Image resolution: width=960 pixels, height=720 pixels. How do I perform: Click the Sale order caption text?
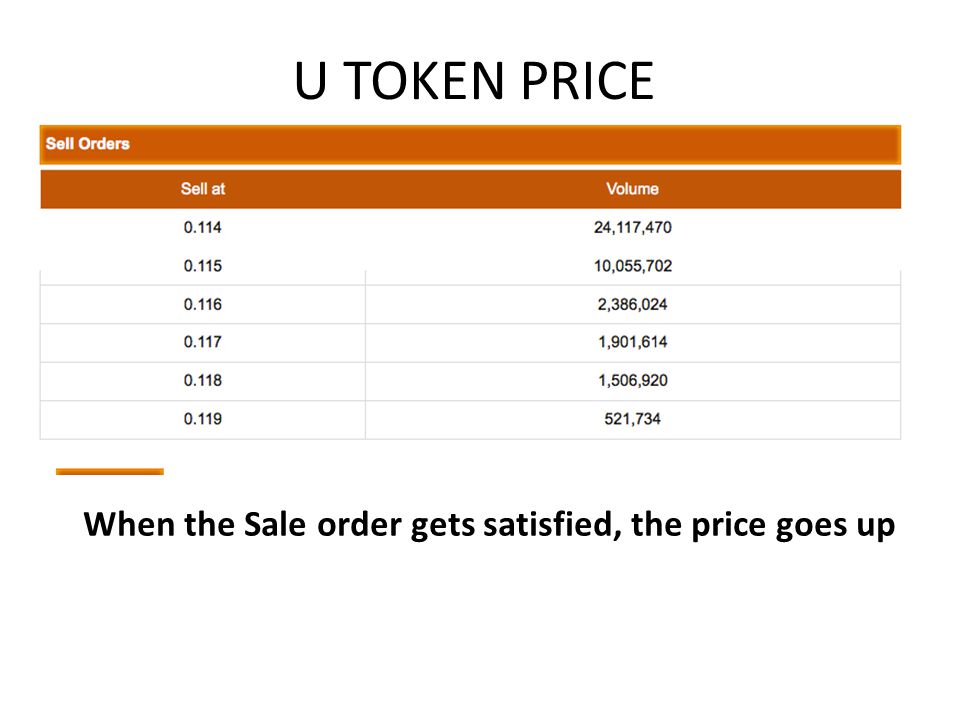pos(489,525)
